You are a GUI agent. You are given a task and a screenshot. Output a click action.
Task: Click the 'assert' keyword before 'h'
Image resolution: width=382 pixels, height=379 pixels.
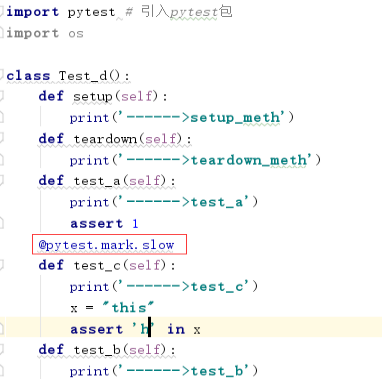pos(97,329)
